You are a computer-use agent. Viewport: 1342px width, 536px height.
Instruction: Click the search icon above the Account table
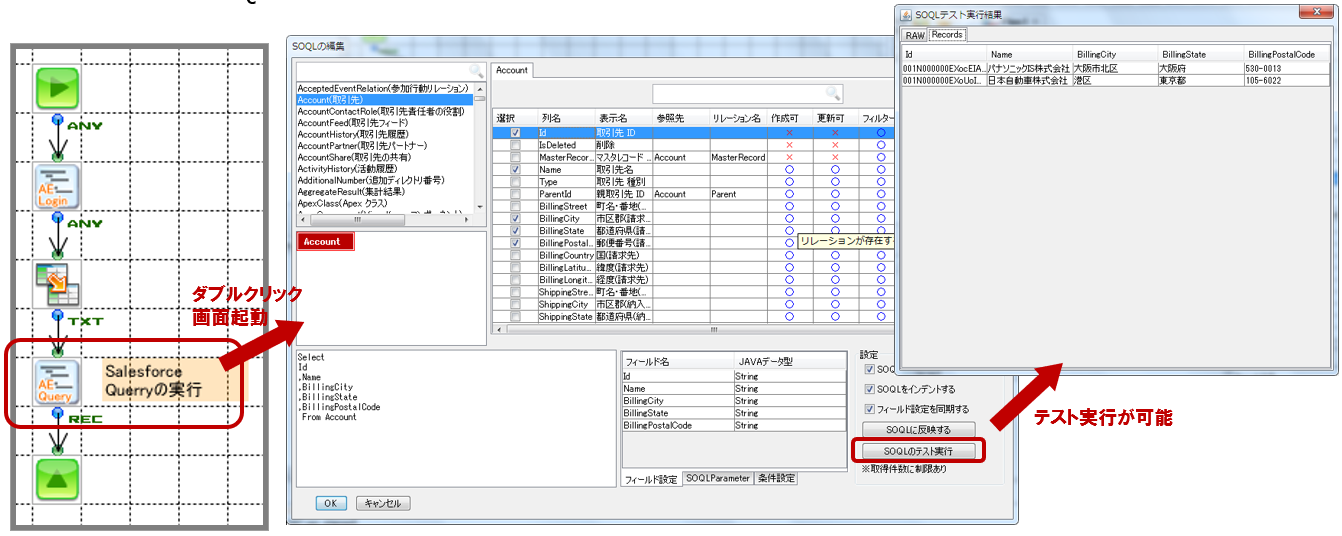coord(833,93)
